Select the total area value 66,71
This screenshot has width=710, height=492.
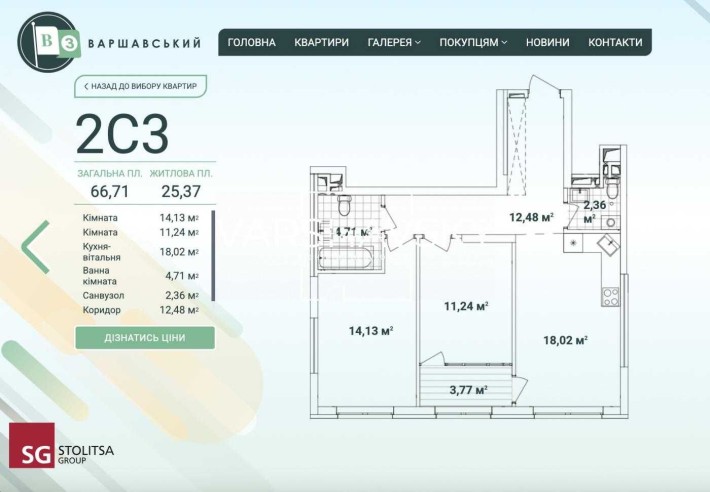pyautogui.click(x=110, y=191)
